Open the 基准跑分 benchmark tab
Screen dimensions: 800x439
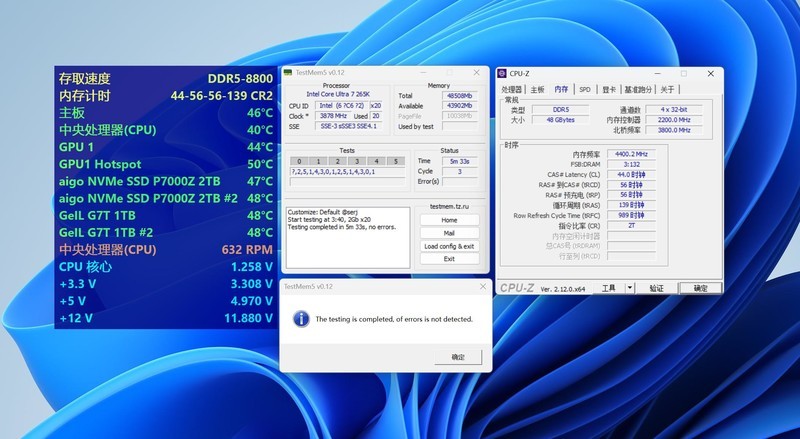(640, 89)
